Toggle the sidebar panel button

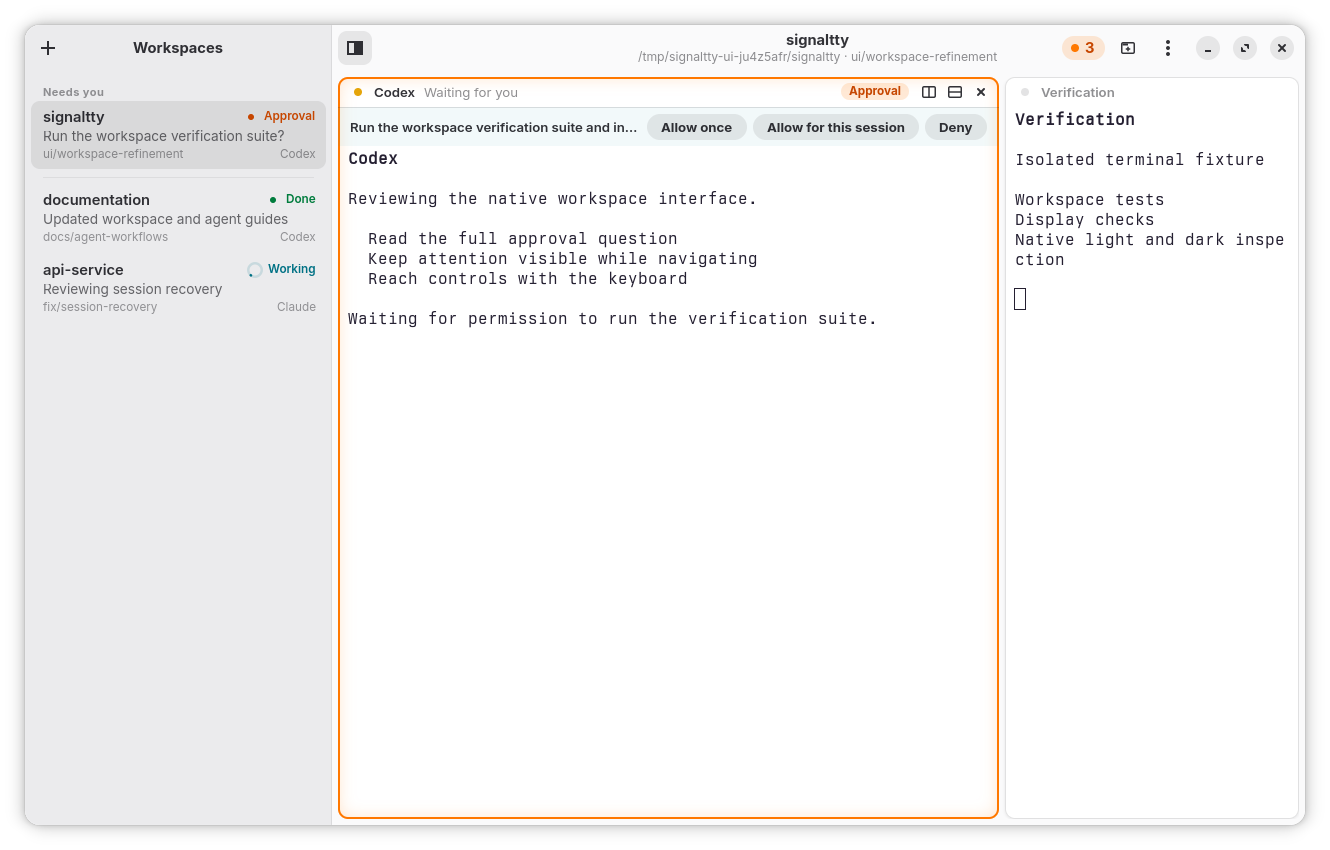[355, 48]
